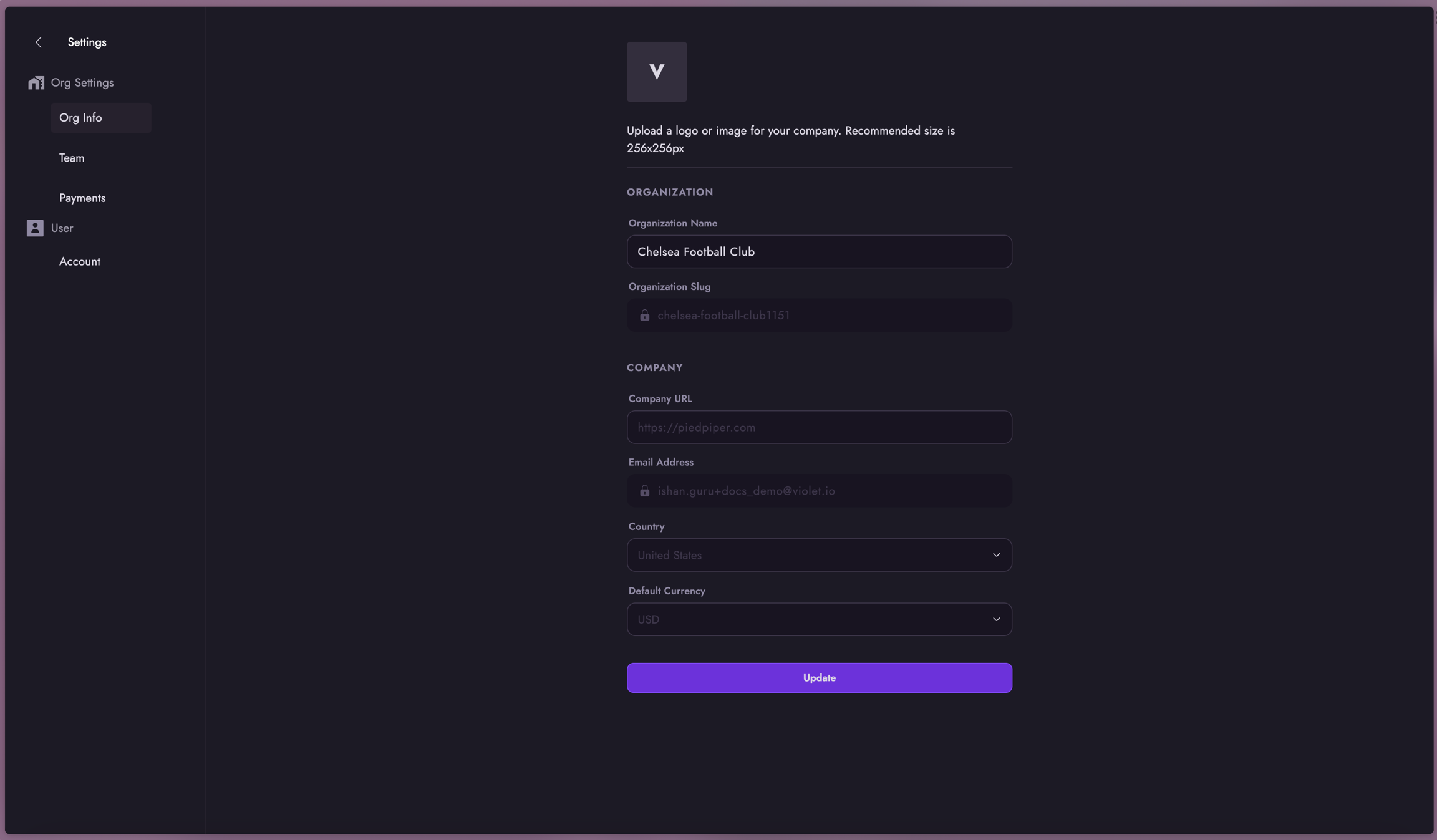Screen dimensions: 1437x840
Task: Click the User section label
Action: tap(62, 228)
